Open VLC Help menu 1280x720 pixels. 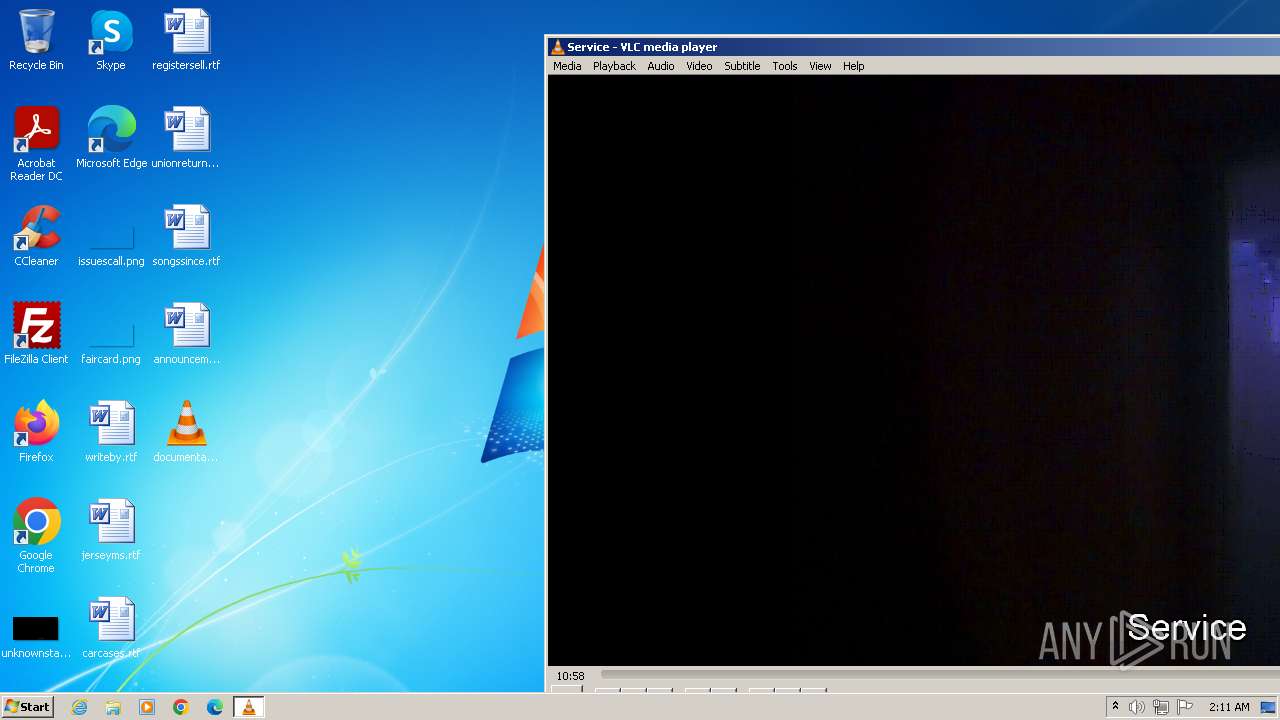853,66
